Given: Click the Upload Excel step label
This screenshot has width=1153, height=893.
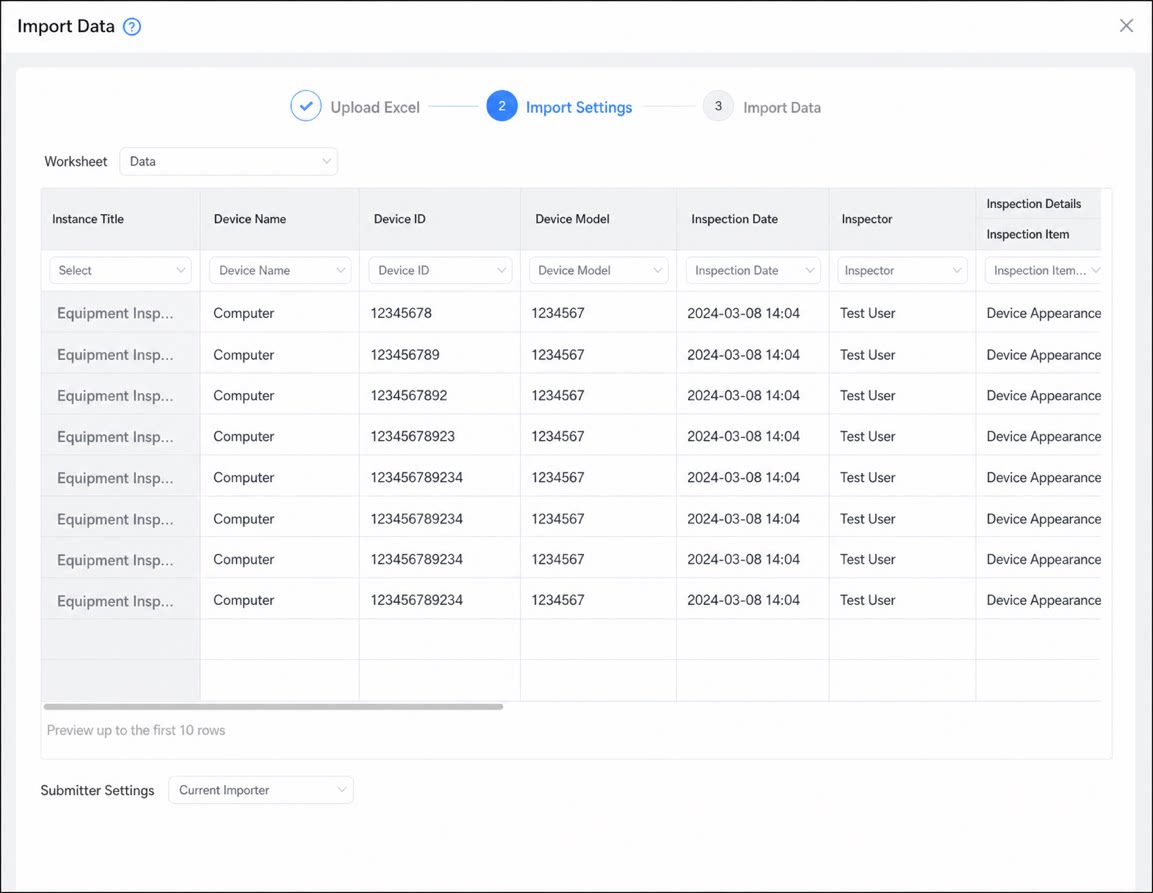Looking at the screenshot, I should point(375,107).
